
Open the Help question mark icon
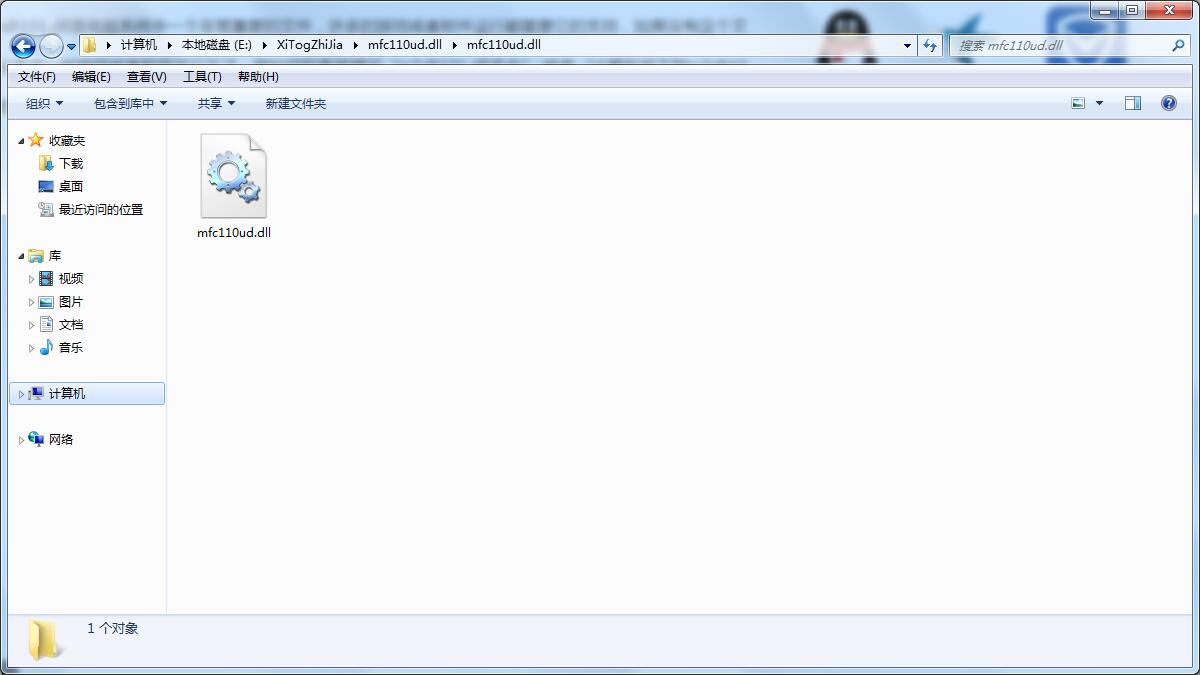click(x=1168, y=102)
